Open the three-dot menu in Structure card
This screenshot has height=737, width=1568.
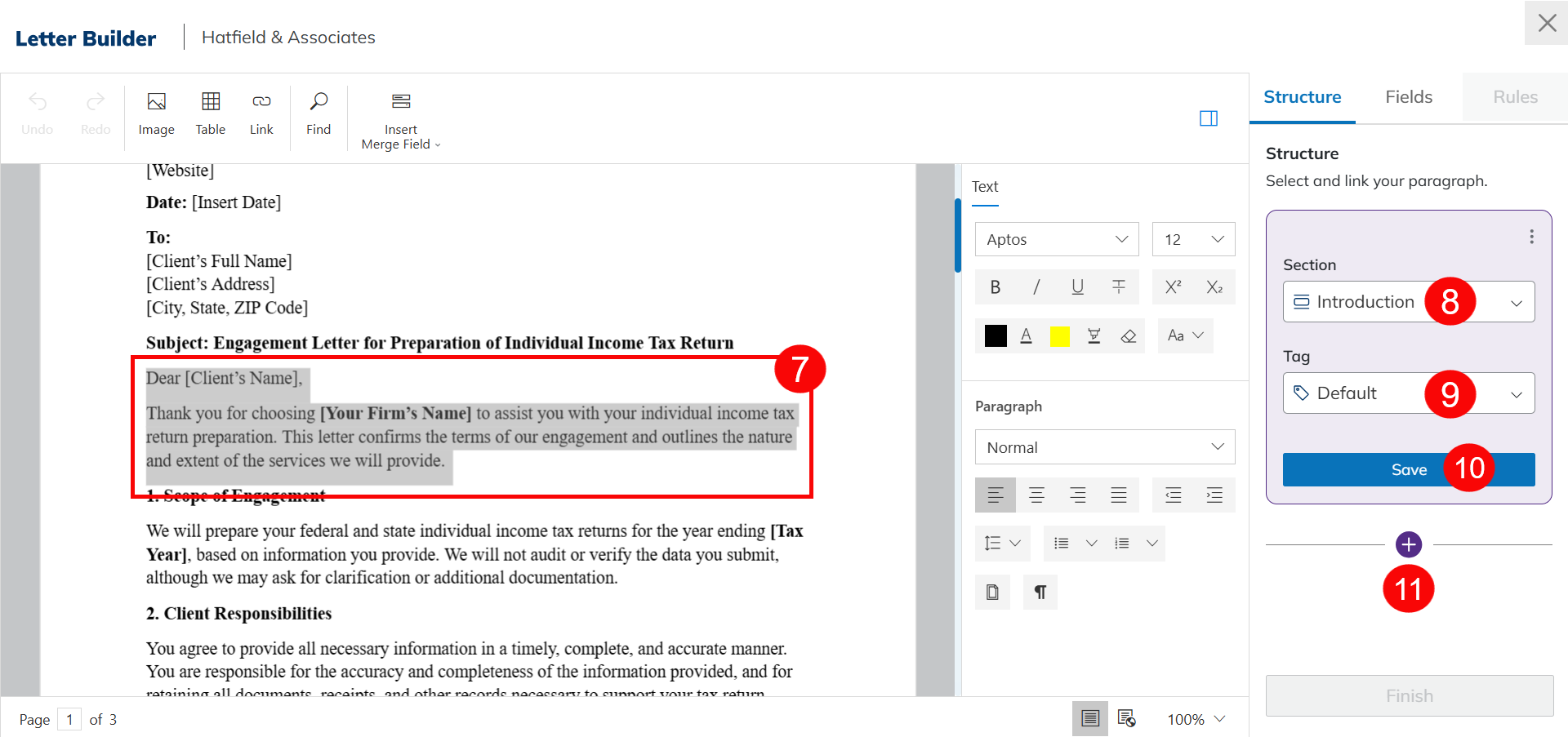1531,237
